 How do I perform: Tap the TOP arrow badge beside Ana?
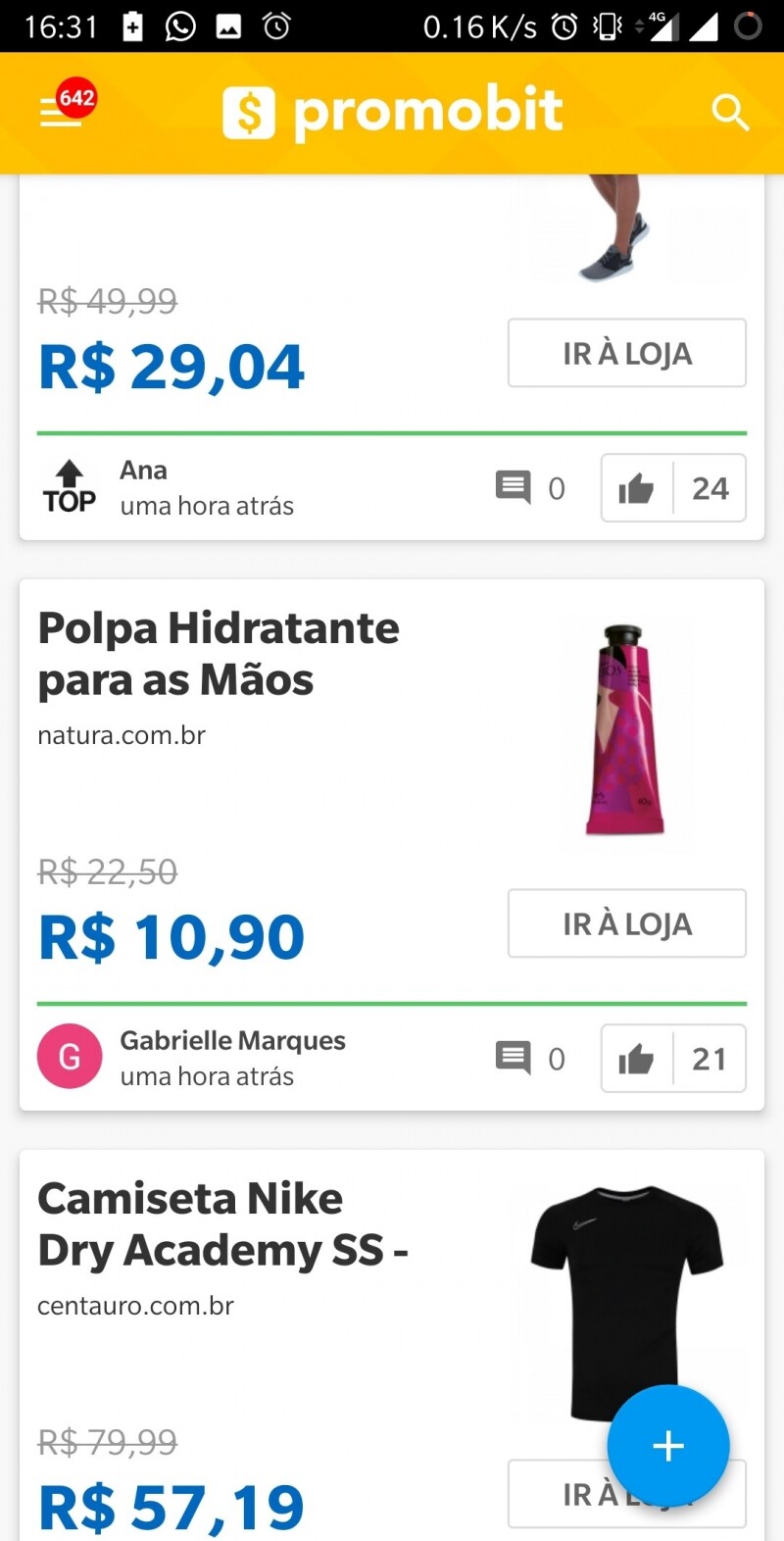pyautogui.click(x=70, y=487)
